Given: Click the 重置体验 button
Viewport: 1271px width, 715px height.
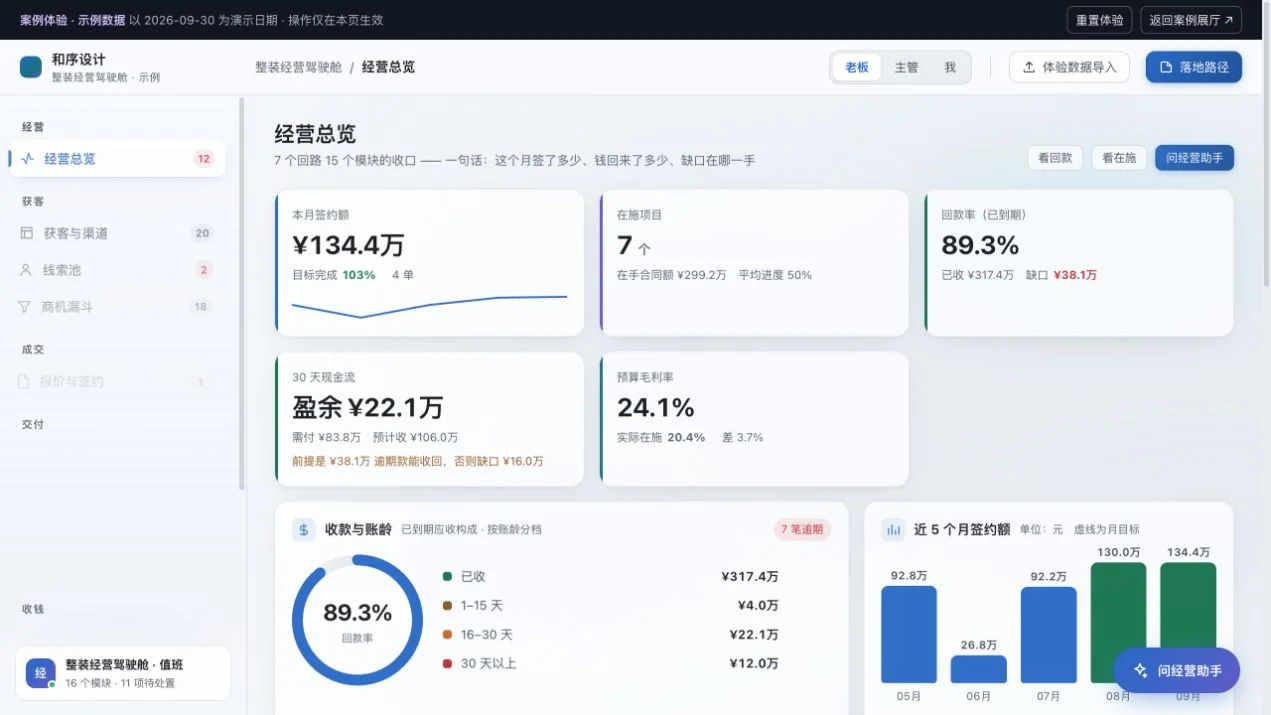Looking at the screenshot, I should tap(1100, 20).
